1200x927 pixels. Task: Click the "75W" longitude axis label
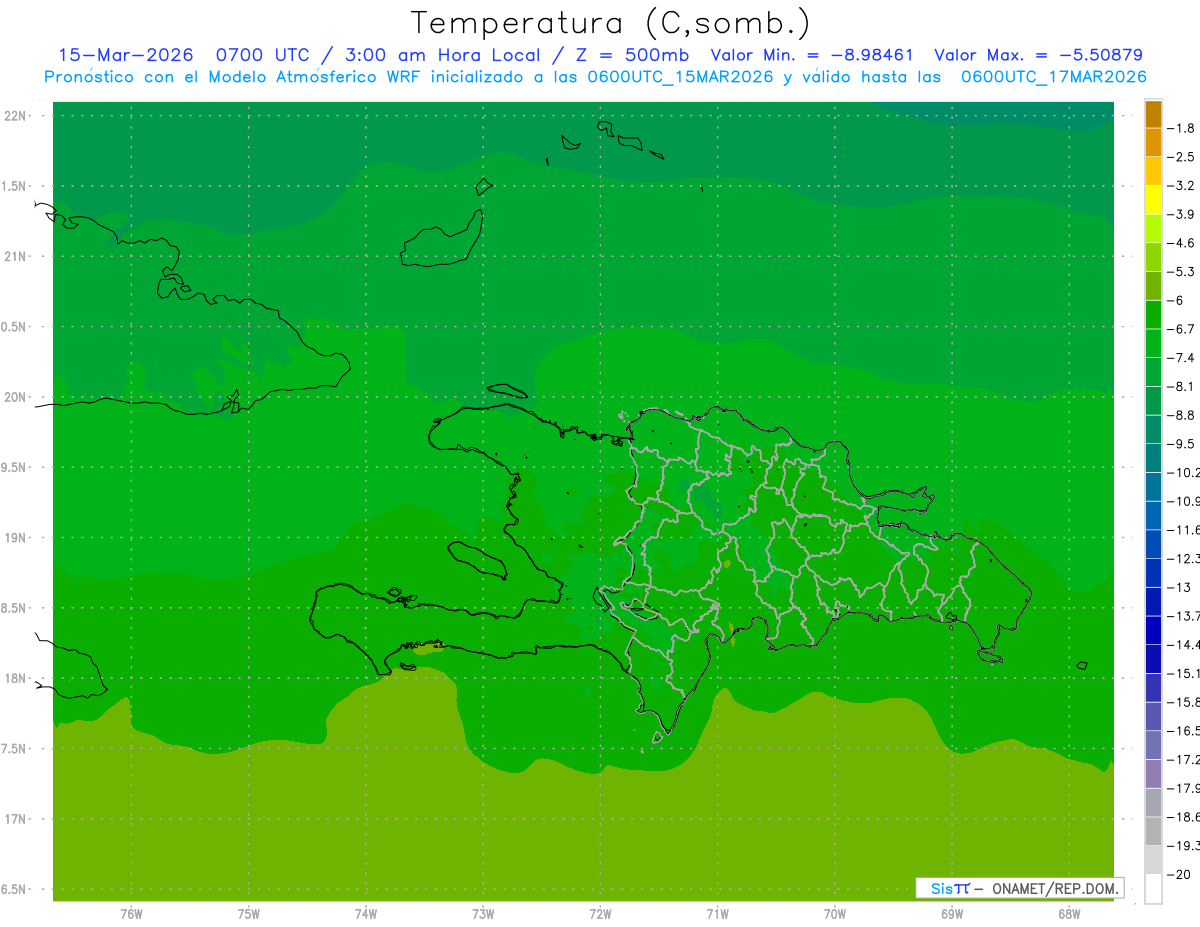point(249,914)
